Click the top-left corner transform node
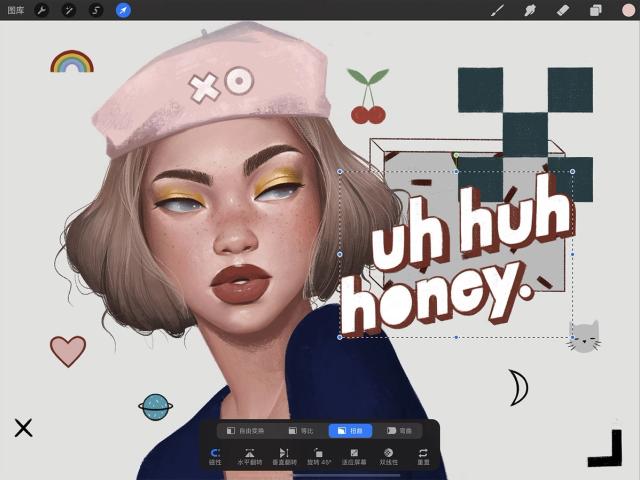Image resolution: width=640 pixels, height=480 pixels. [340, 171]
